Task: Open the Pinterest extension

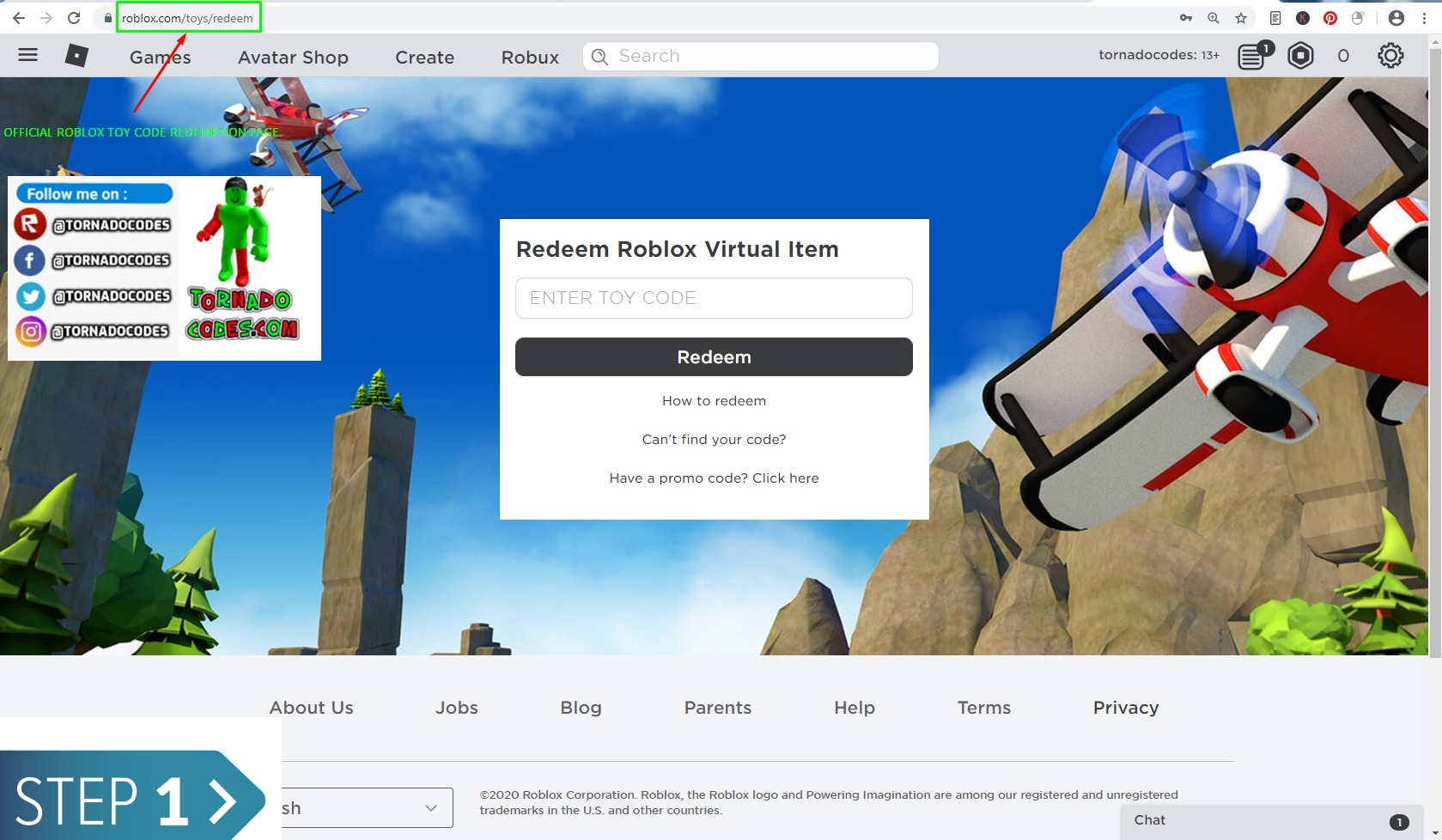Action: click(x=1330, y=17)
